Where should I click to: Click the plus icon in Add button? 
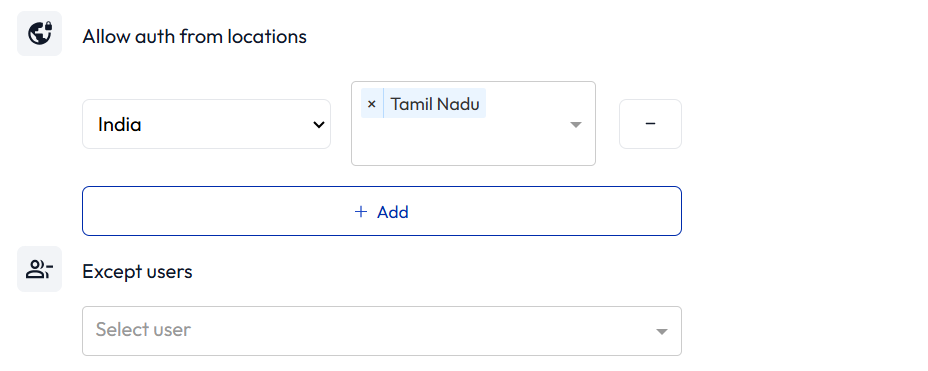(x=360, y=212)
